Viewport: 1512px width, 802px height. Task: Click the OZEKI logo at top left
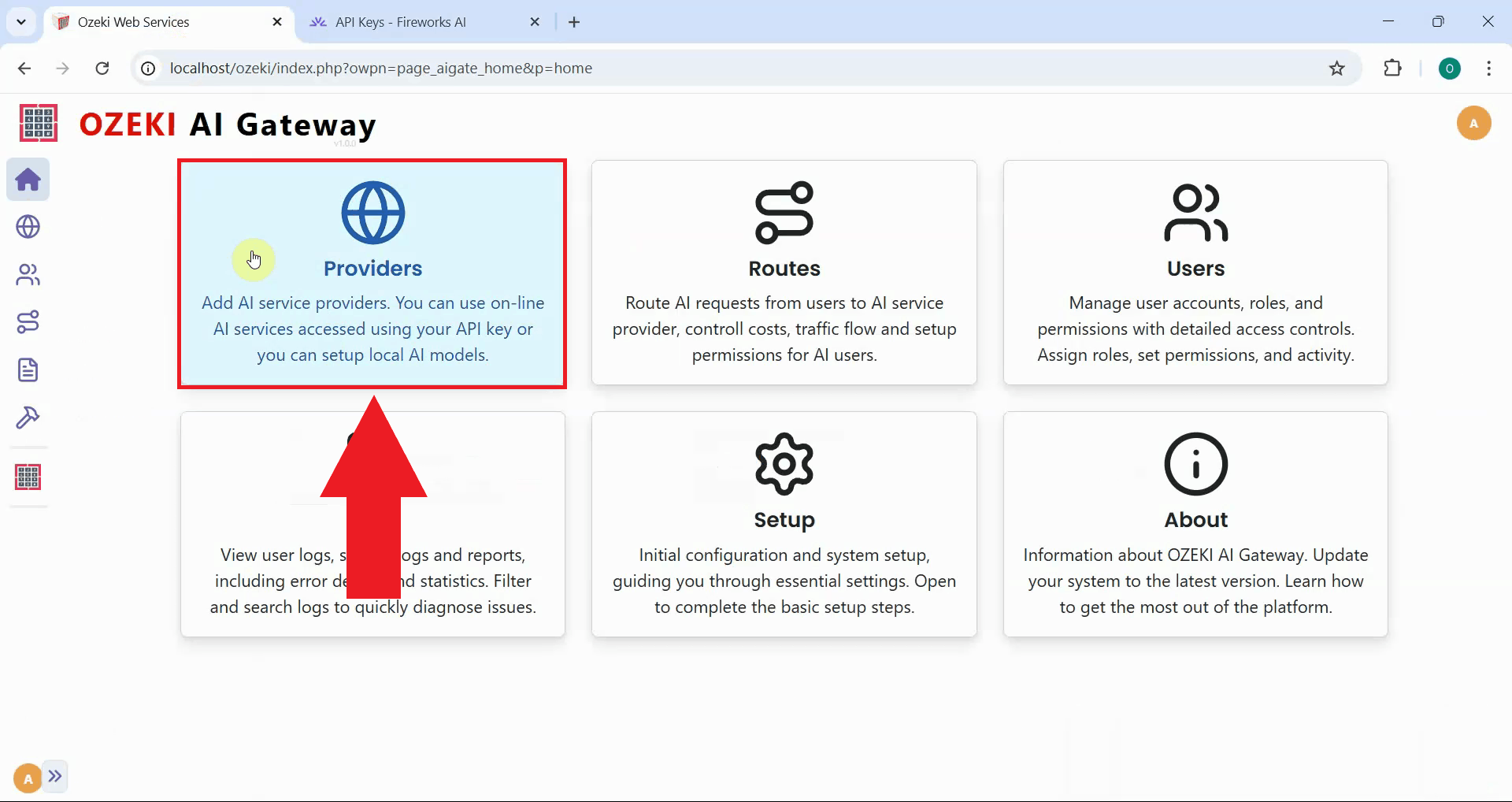pyautogui.click(x=128, y=124)
